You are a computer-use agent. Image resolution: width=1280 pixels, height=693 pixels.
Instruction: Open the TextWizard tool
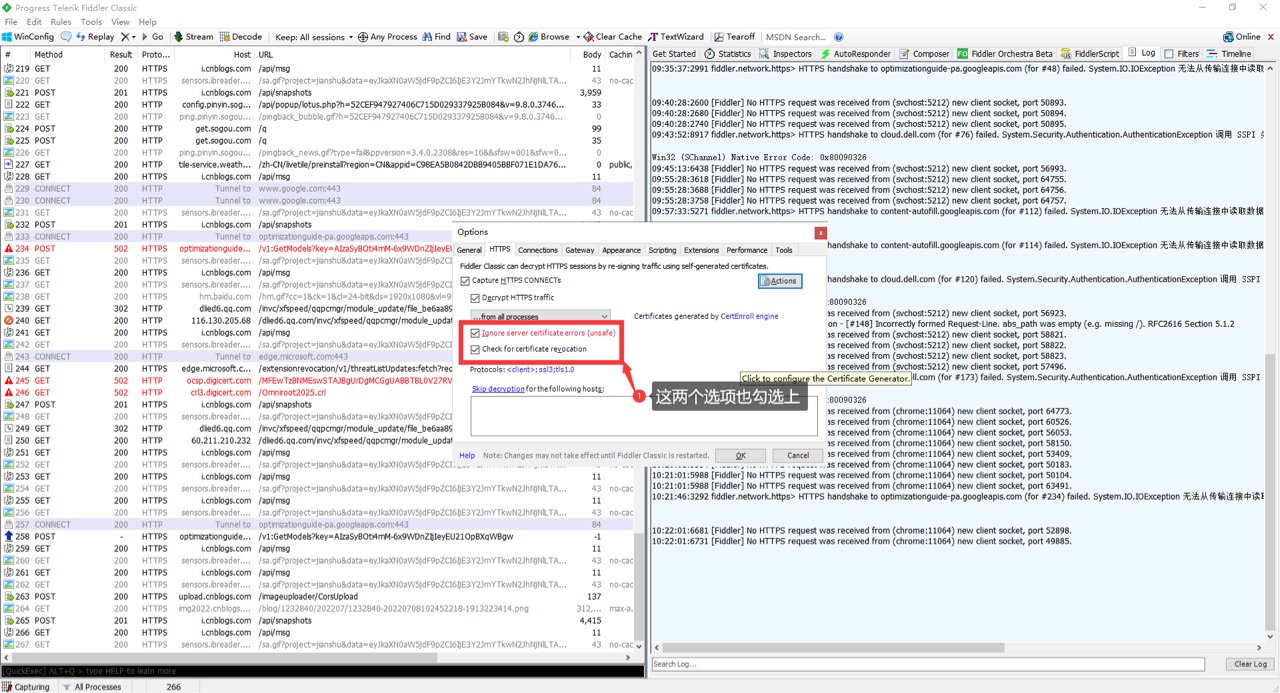676,37
